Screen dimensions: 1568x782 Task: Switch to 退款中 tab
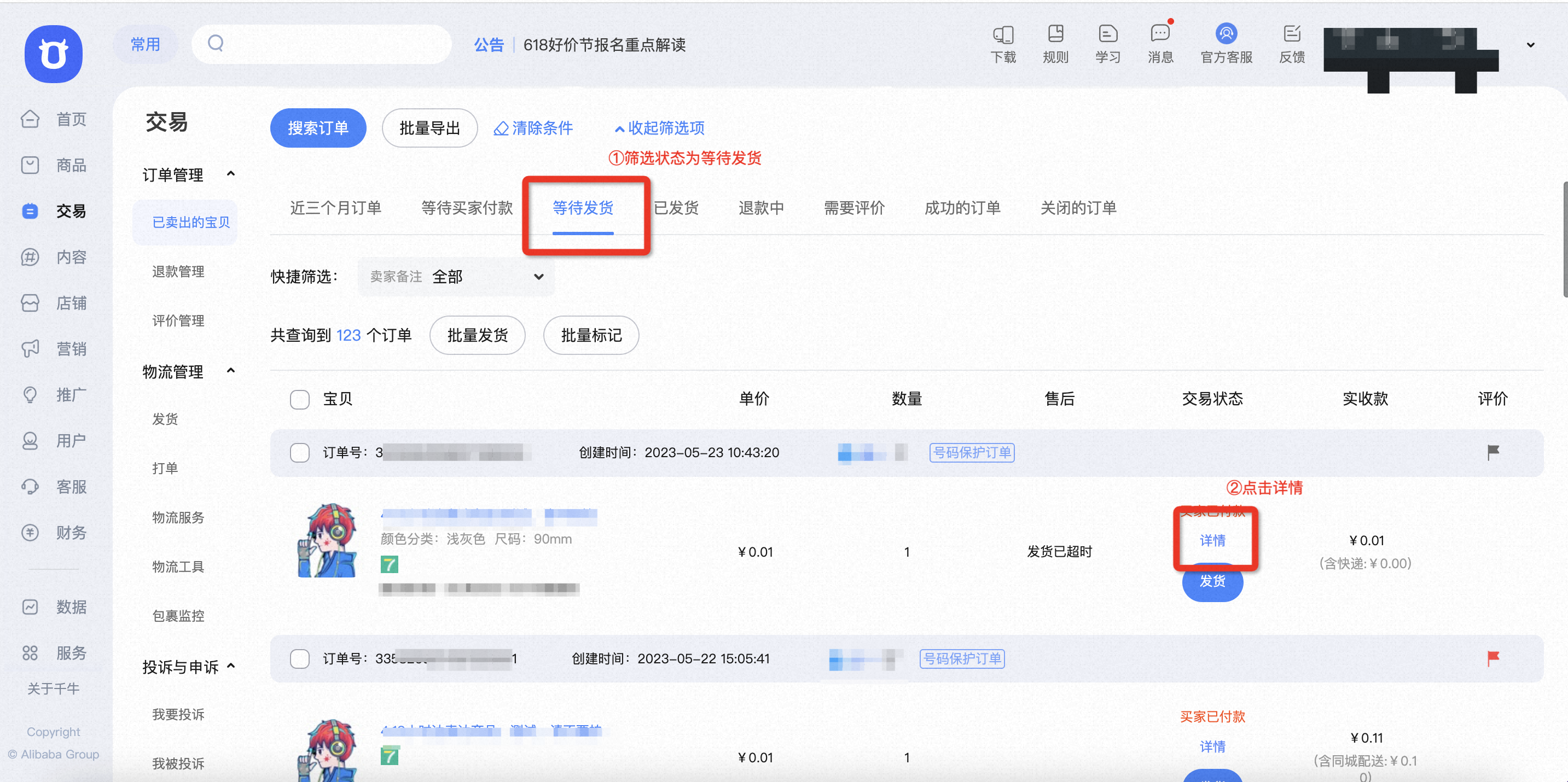[761, 207]
